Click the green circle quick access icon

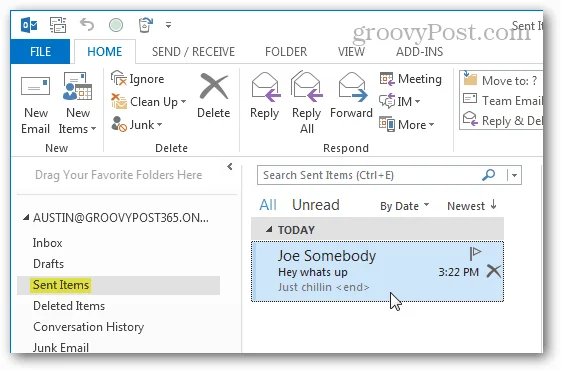tap(116, 25)
